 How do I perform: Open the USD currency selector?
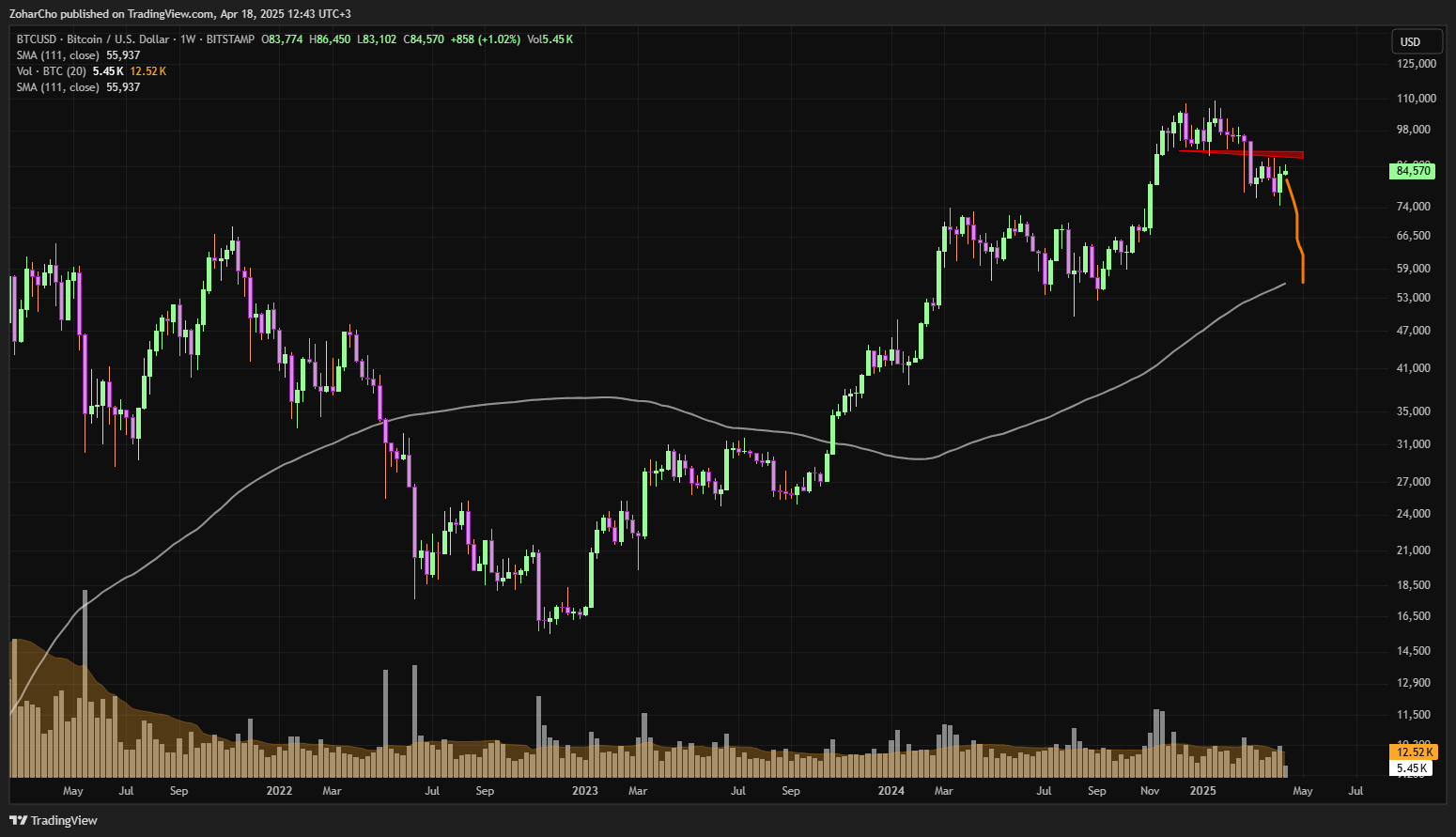pos(1417,41)
